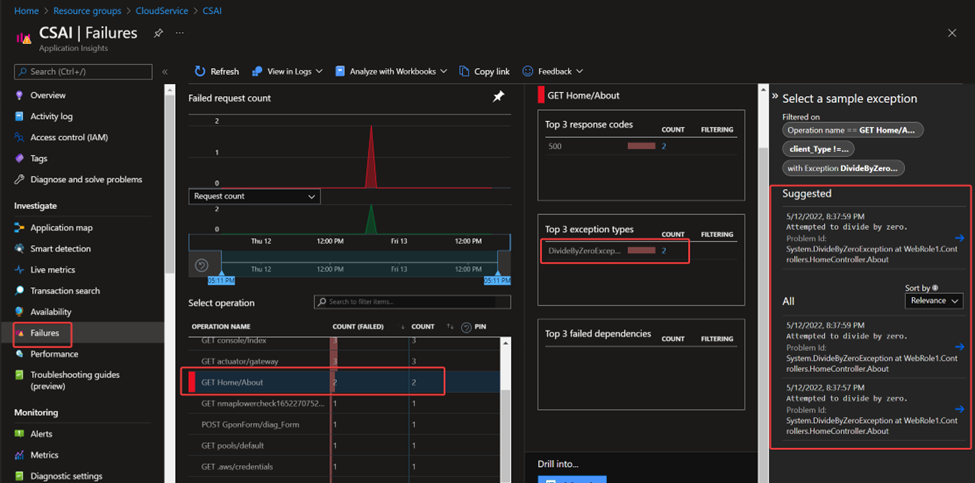Open Application map
The image size is (975, 483).
[x=62, y=228]
